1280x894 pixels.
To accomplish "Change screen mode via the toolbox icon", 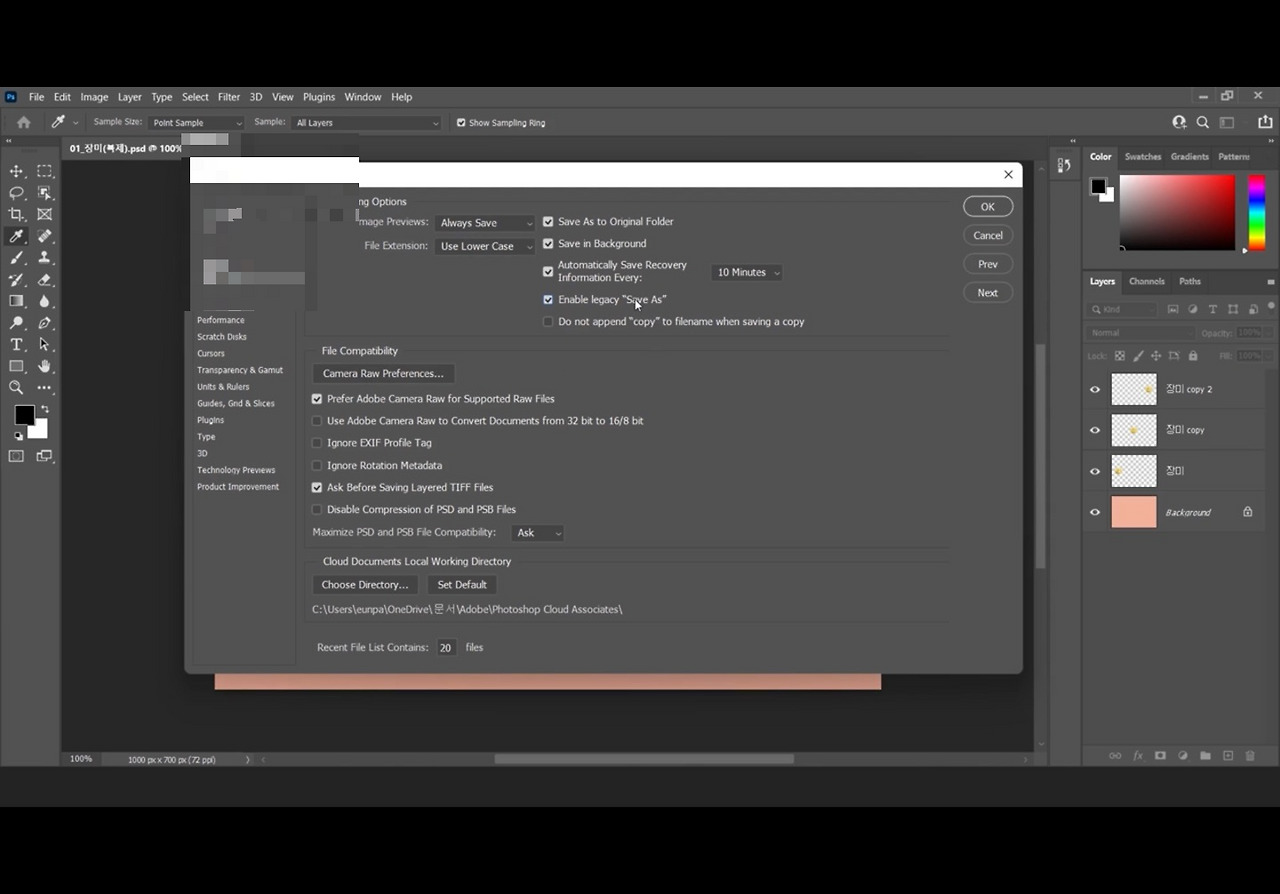I will [45, 456].
